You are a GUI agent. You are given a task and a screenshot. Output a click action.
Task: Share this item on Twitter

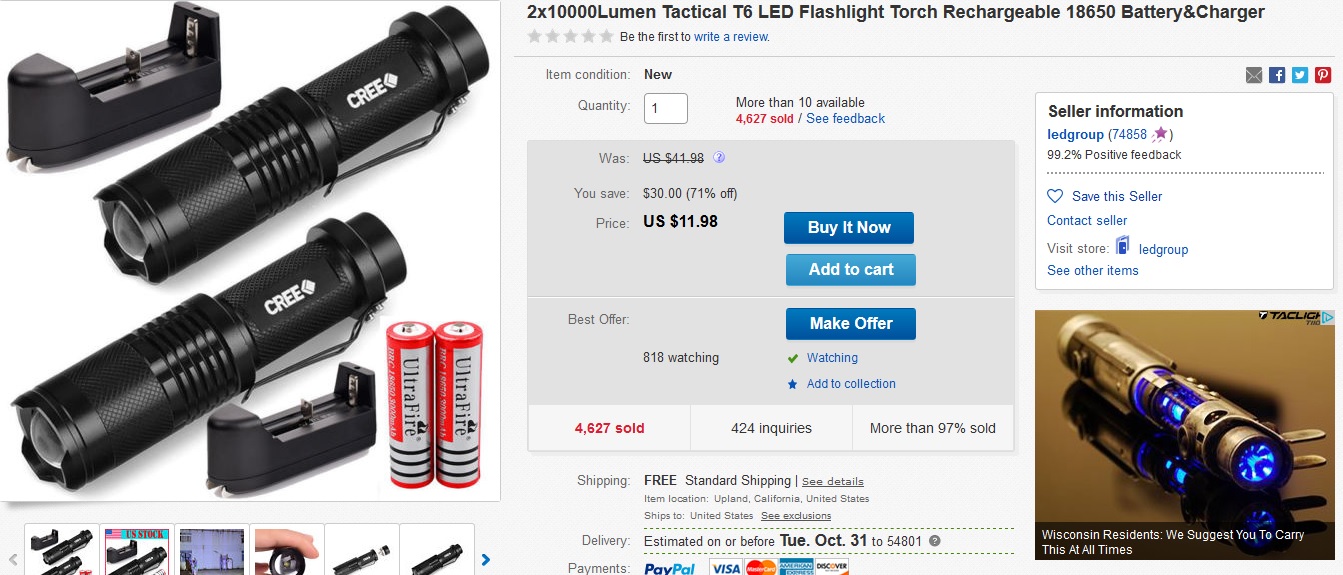pyautogui.click(x=1300, y=75)
